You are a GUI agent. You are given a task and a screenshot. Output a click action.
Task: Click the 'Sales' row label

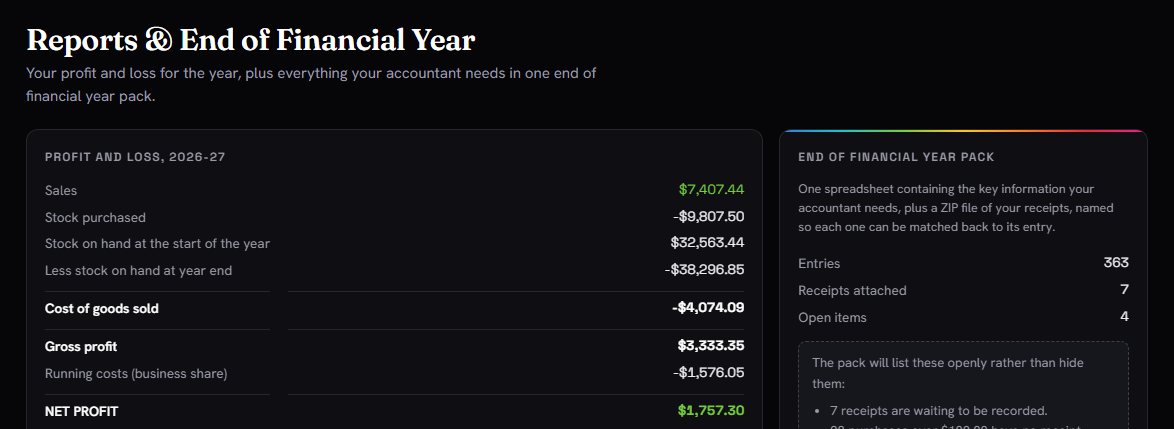click(61, 191)
